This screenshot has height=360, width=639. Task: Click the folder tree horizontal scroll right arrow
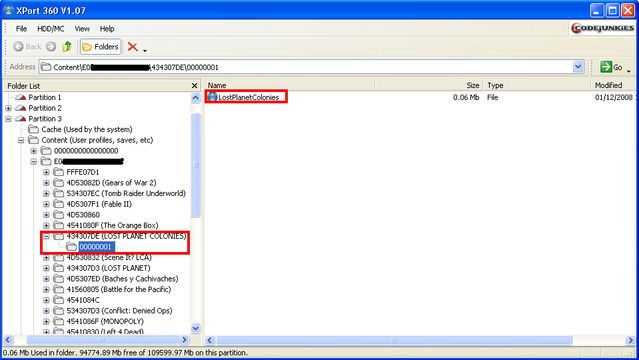[184, 340]
